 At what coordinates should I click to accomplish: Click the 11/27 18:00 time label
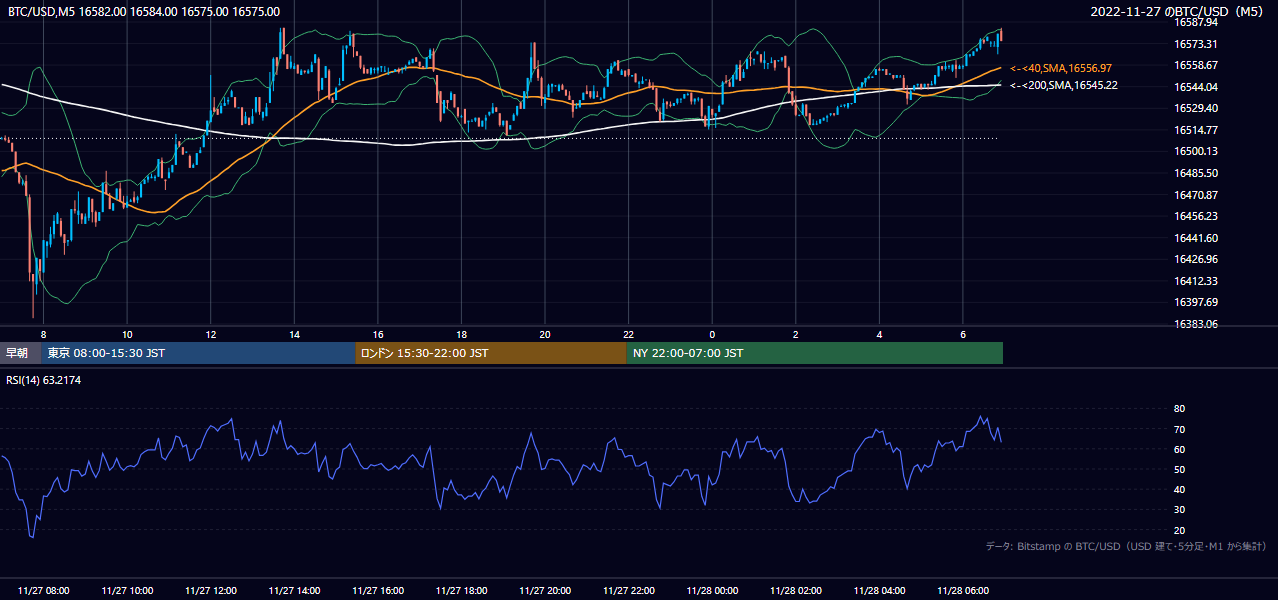point(461,591)
